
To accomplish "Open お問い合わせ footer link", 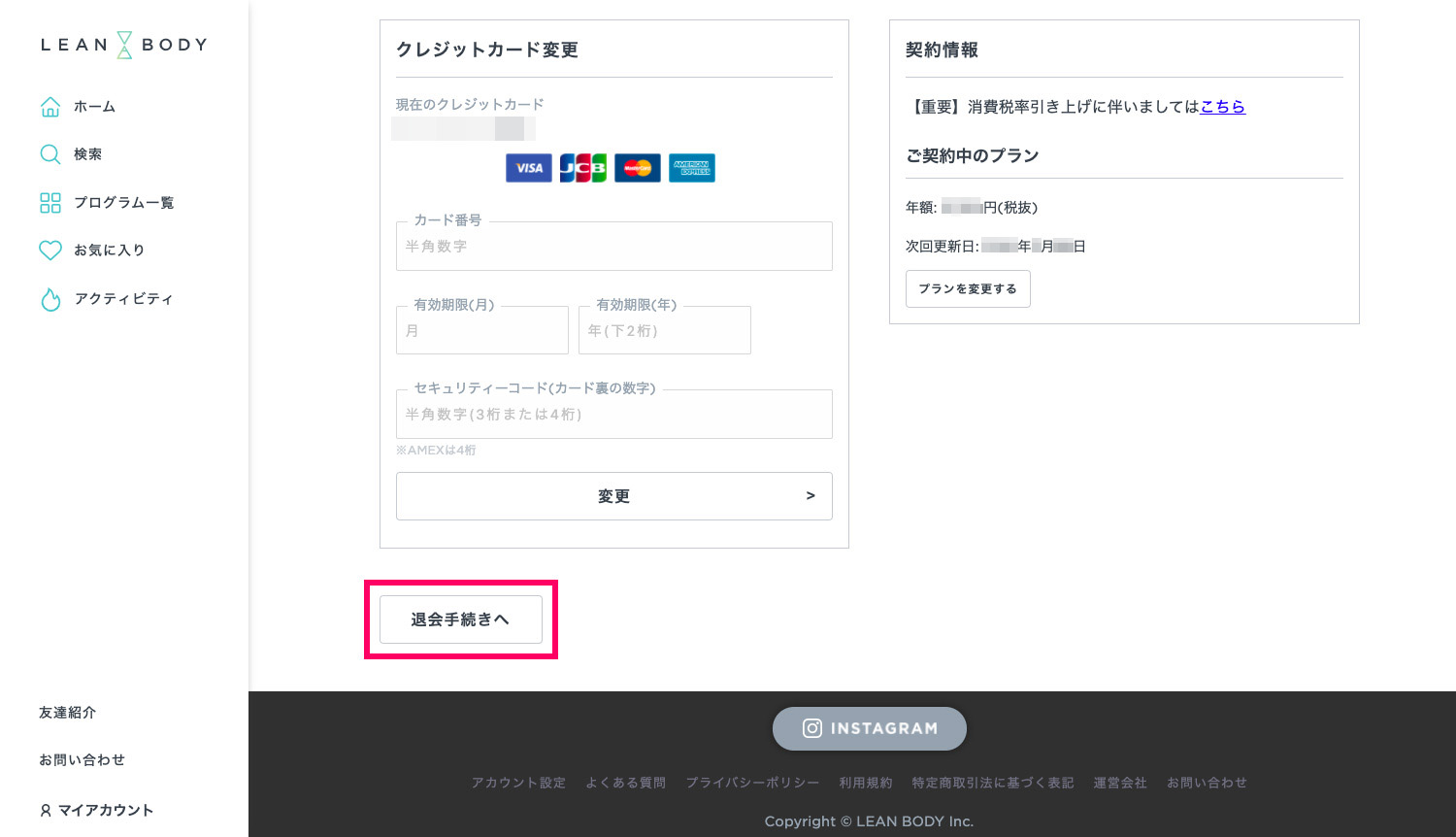I will (1208, 783).
